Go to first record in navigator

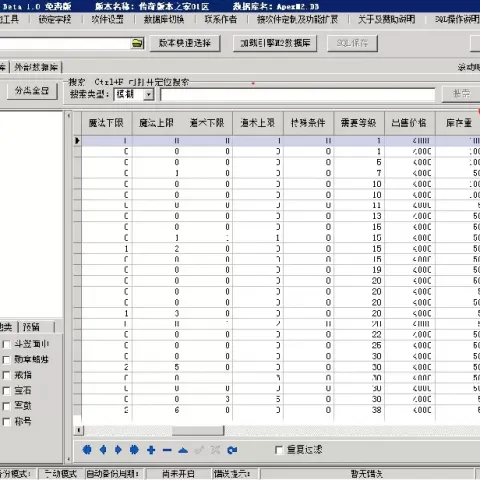point(87,450)
